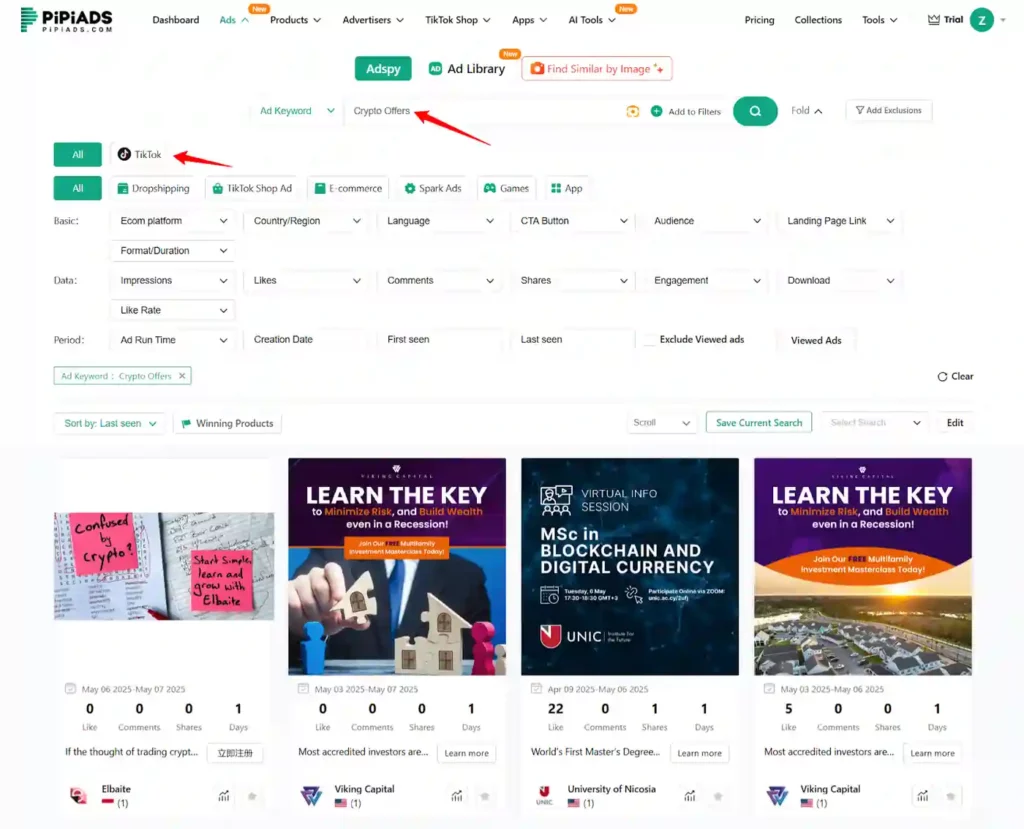Open the Sort by Last seen selector
This screenshot has width=1024, height=829.
pos(109,422)
